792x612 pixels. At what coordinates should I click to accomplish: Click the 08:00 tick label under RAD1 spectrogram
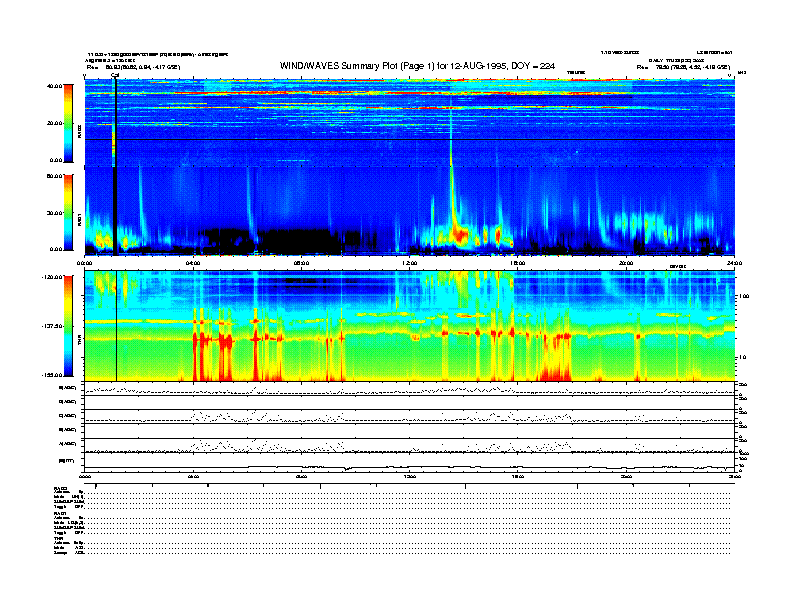[301, 263]
